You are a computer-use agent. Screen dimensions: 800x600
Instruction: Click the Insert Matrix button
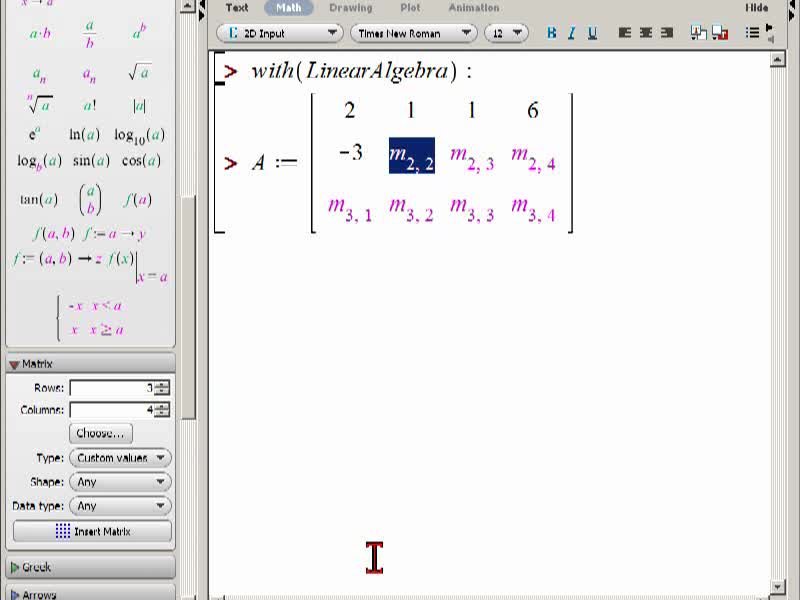pos(92,532)
